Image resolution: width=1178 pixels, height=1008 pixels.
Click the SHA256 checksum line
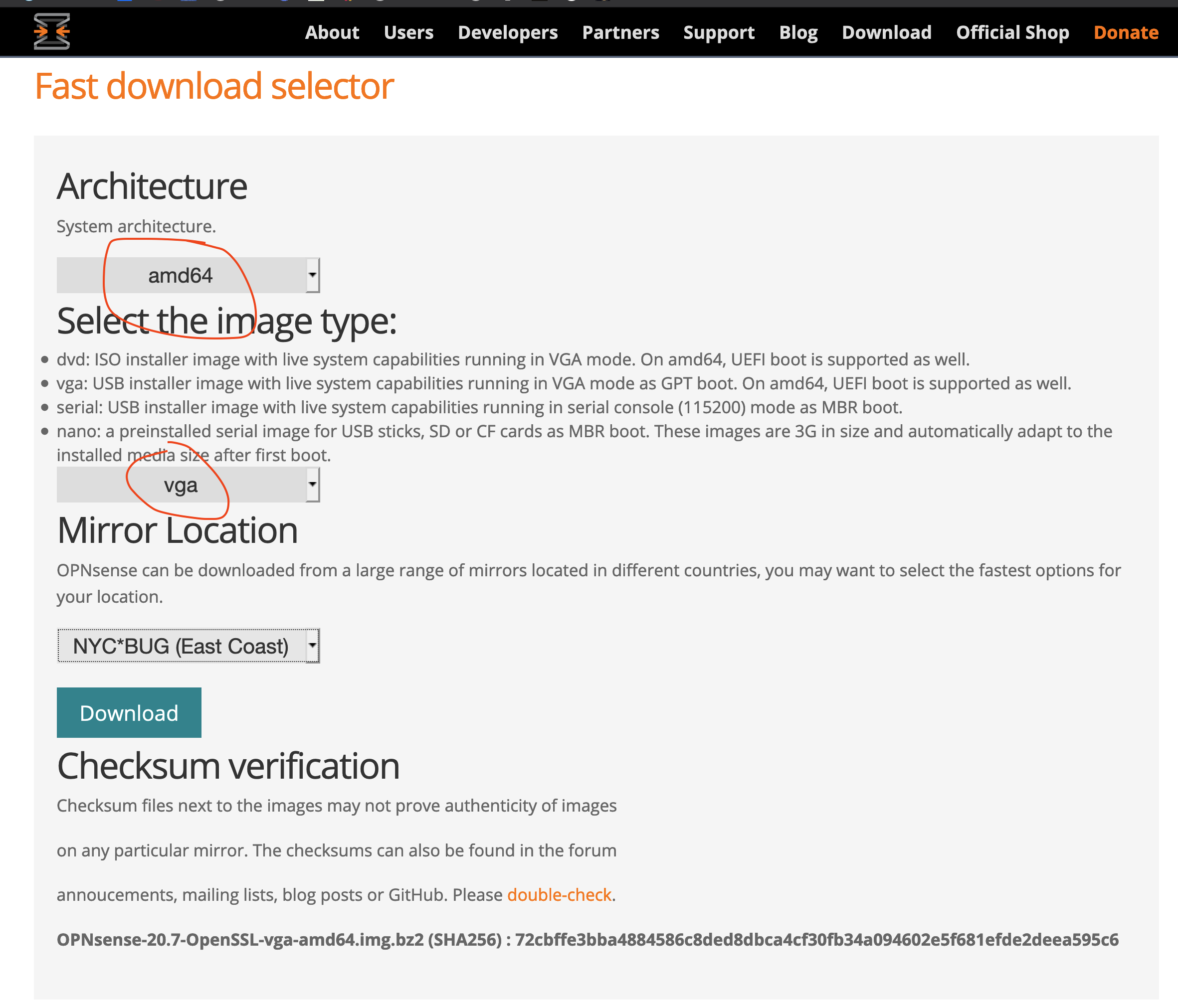[588, 939]
